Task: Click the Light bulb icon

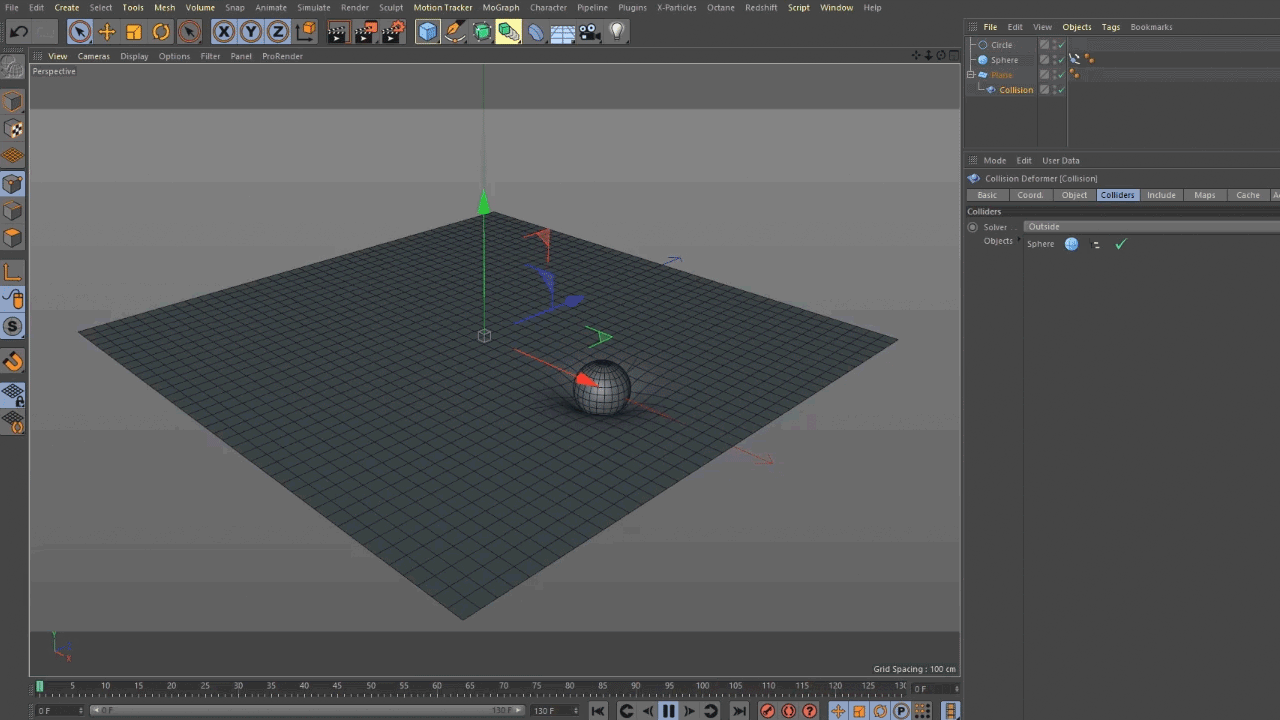Action: 617,32
